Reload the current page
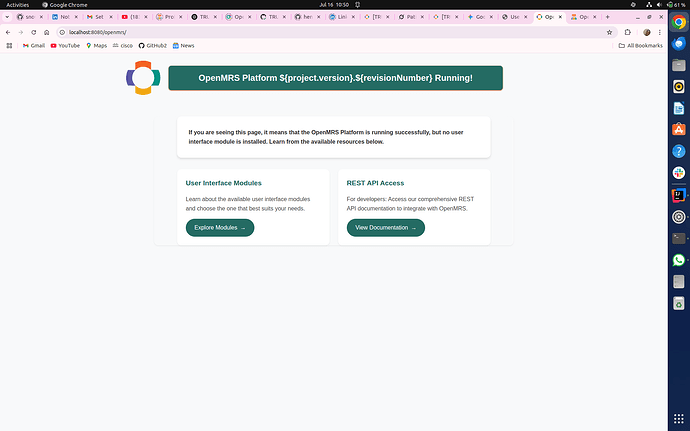Screen dimensions: 690x431 (x=33, y=32)
